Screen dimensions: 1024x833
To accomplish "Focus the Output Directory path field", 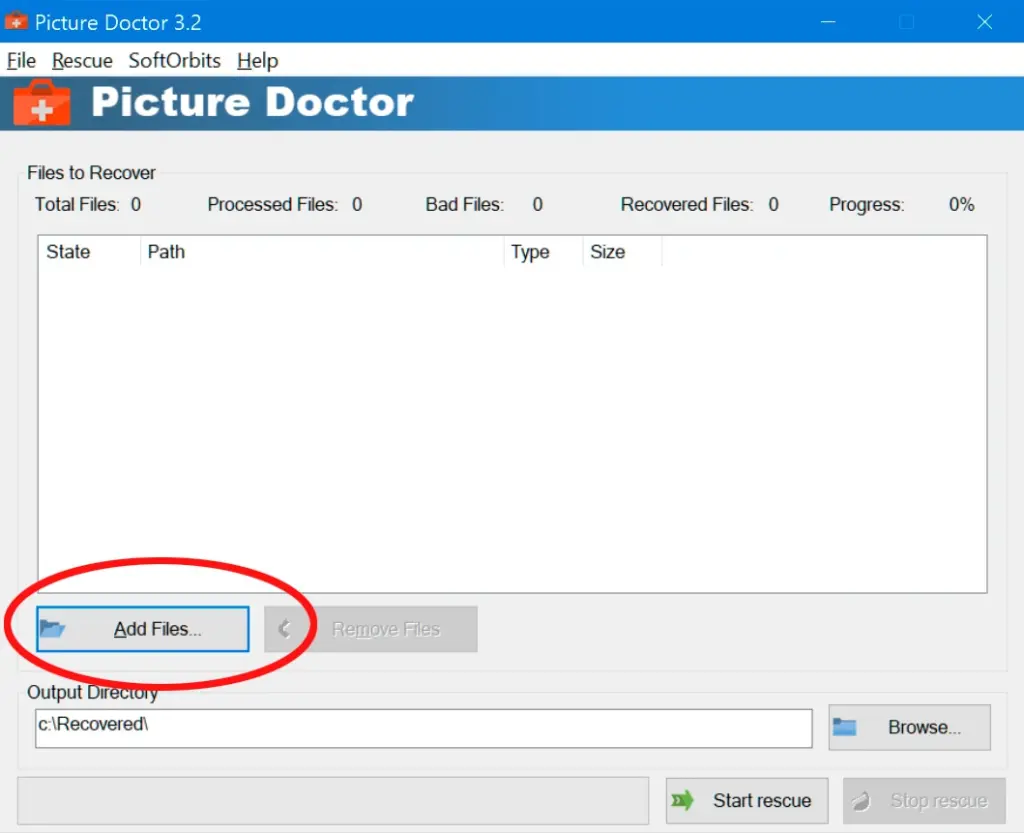I will point(423,728).
